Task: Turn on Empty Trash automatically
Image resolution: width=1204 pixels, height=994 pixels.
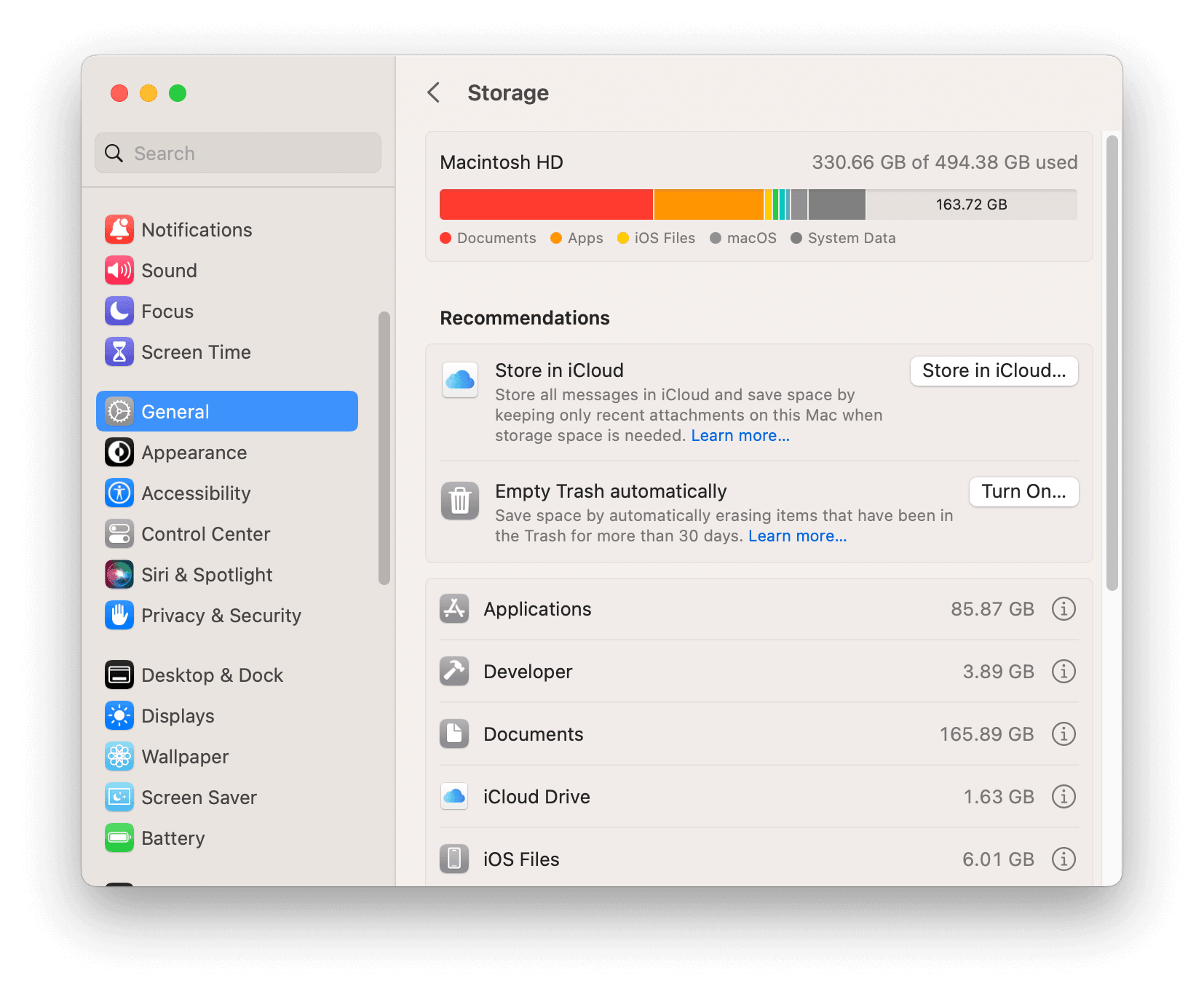Action: pos(1023,492)
